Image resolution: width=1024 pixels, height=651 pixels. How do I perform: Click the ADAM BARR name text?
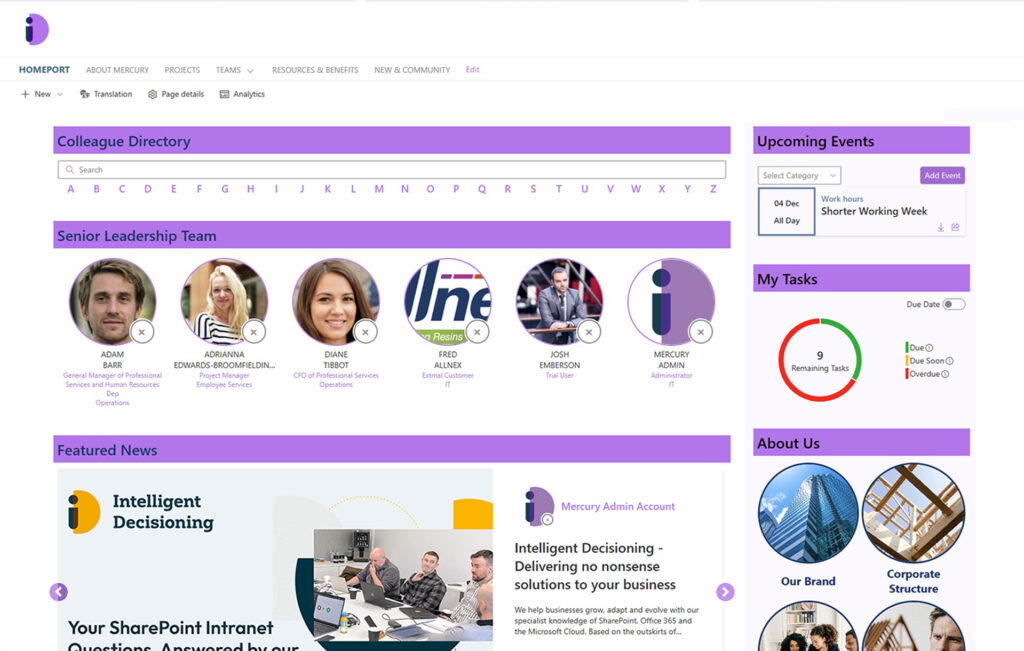(112, 360)
